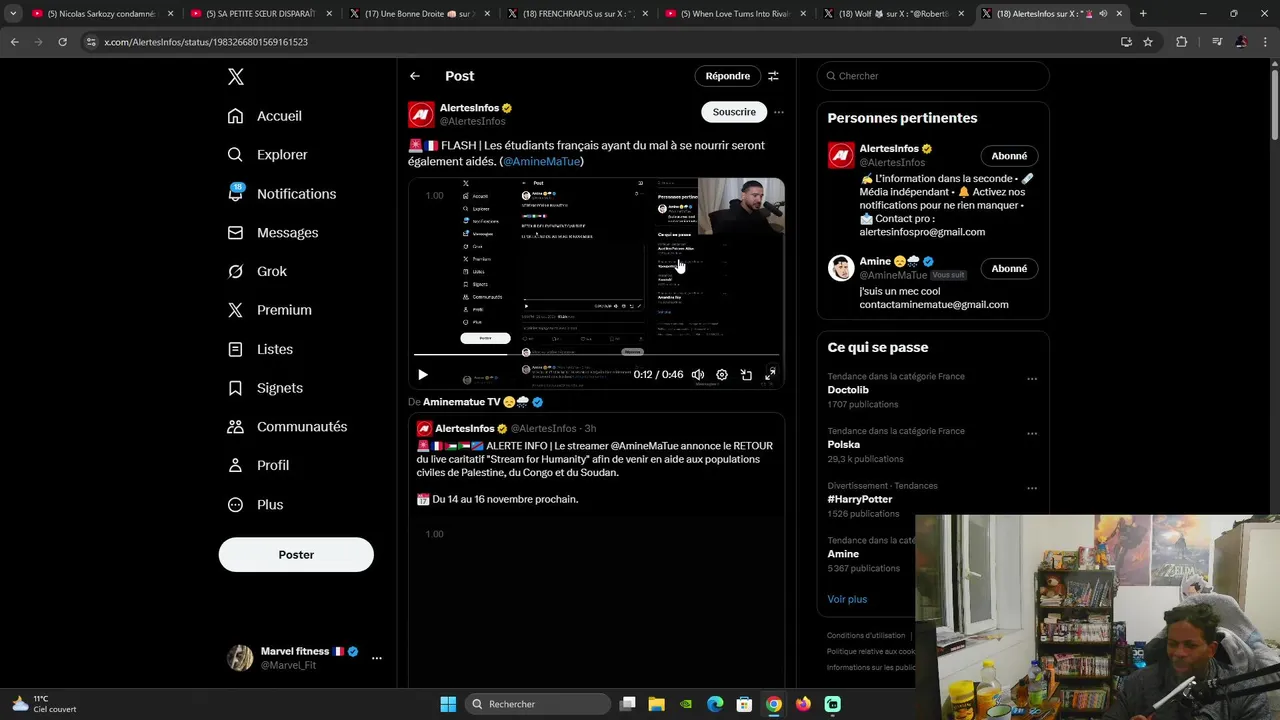Click the Profil person icon
The width and height of the screenshot is (1280, 720).
point(235,466)
